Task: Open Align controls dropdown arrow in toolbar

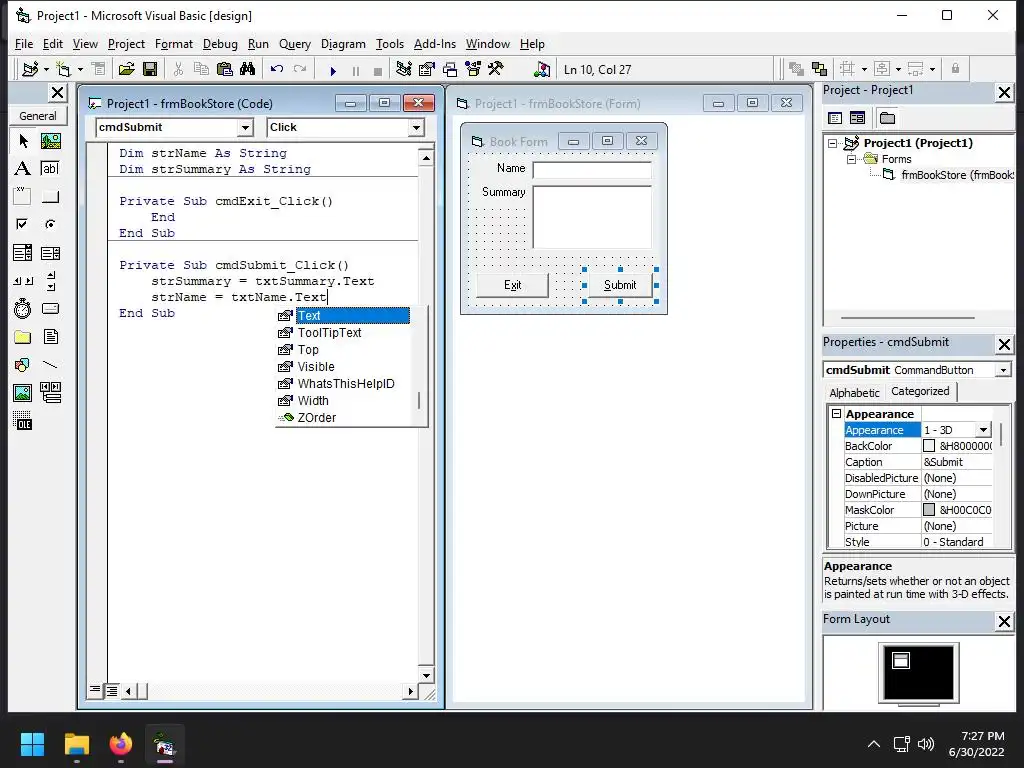Action: point(865,69)
